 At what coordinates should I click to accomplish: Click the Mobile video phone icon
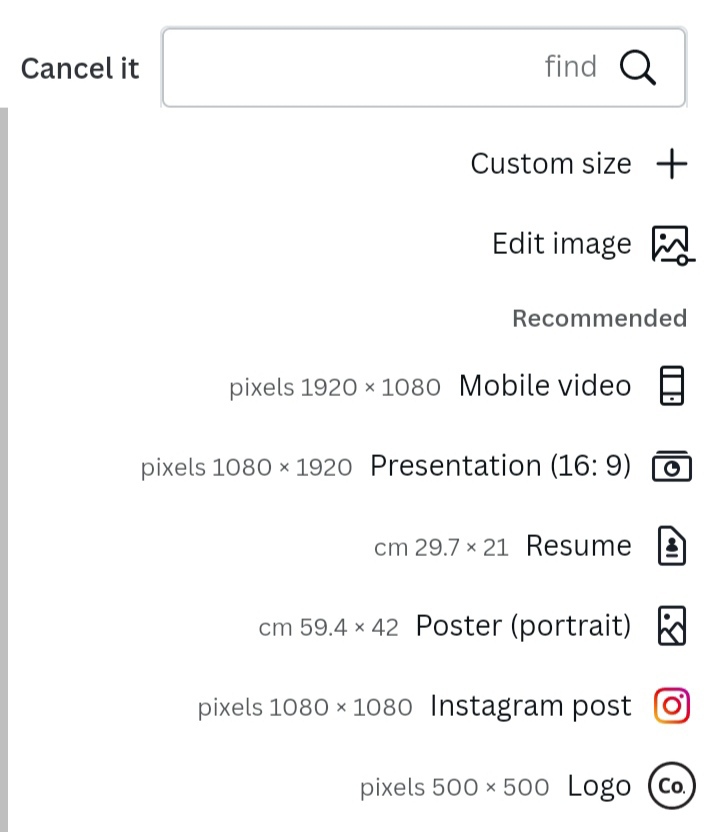[x=672, y=386]
